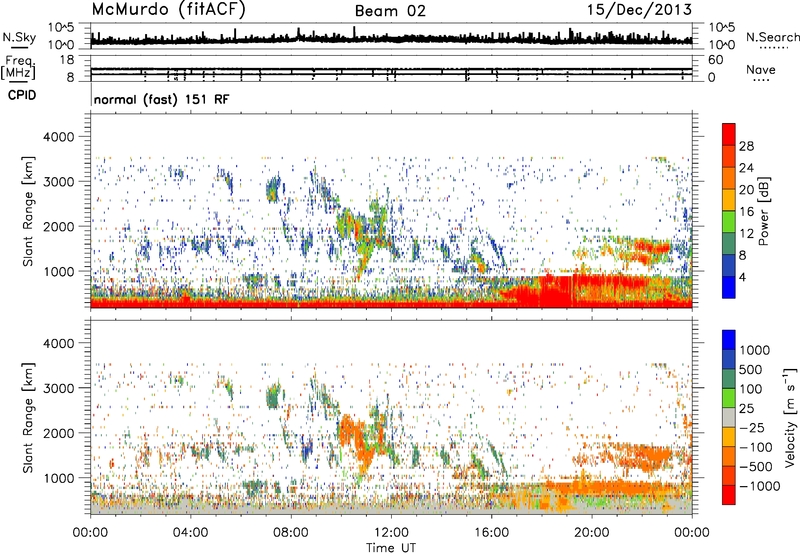The image size is (800, 554).
Task: Click the '04:00' time tick label
Action: pos(190,533)
